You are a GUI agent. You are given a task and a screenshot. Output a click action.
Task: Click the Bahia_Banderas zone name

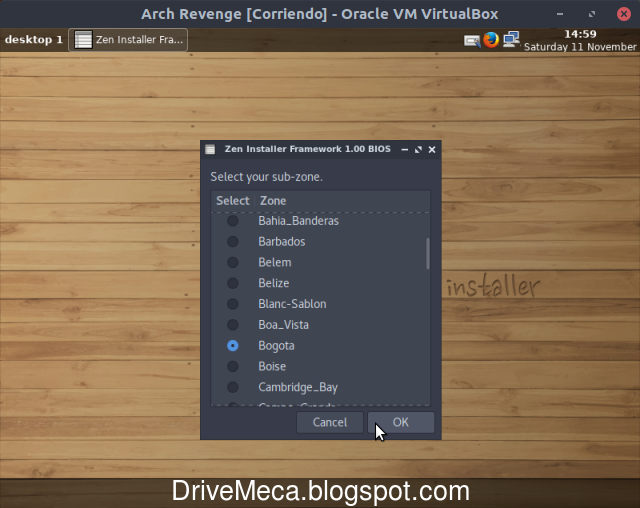coord(298,221)
